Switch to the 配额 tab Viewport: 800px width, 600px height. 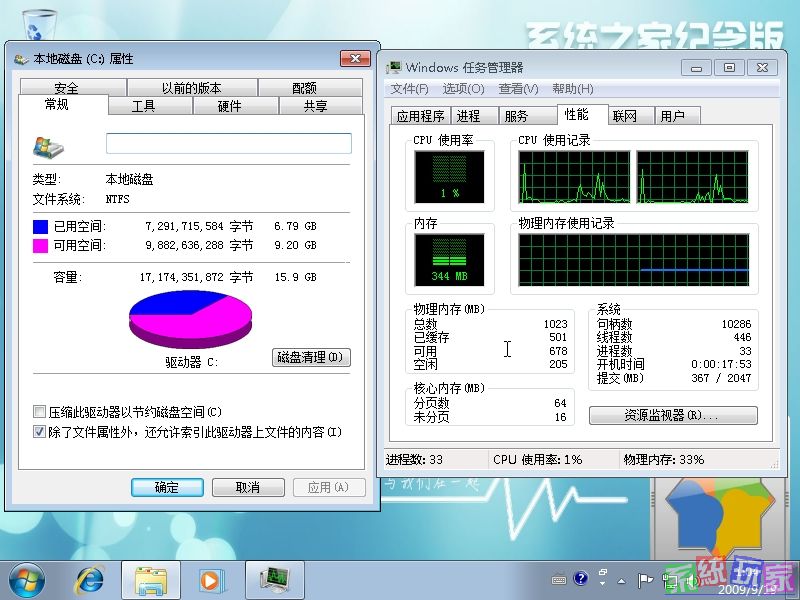click(x=310, y=87)
